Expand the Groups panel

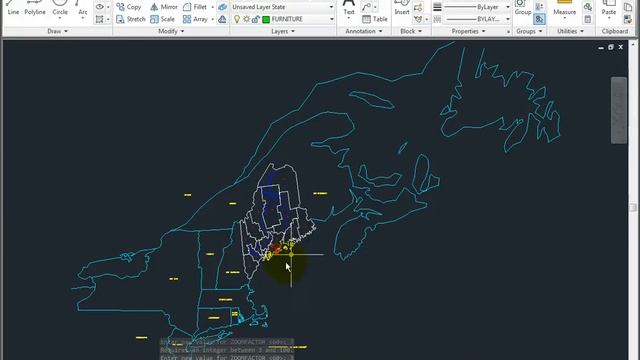(x=529, y=31)
